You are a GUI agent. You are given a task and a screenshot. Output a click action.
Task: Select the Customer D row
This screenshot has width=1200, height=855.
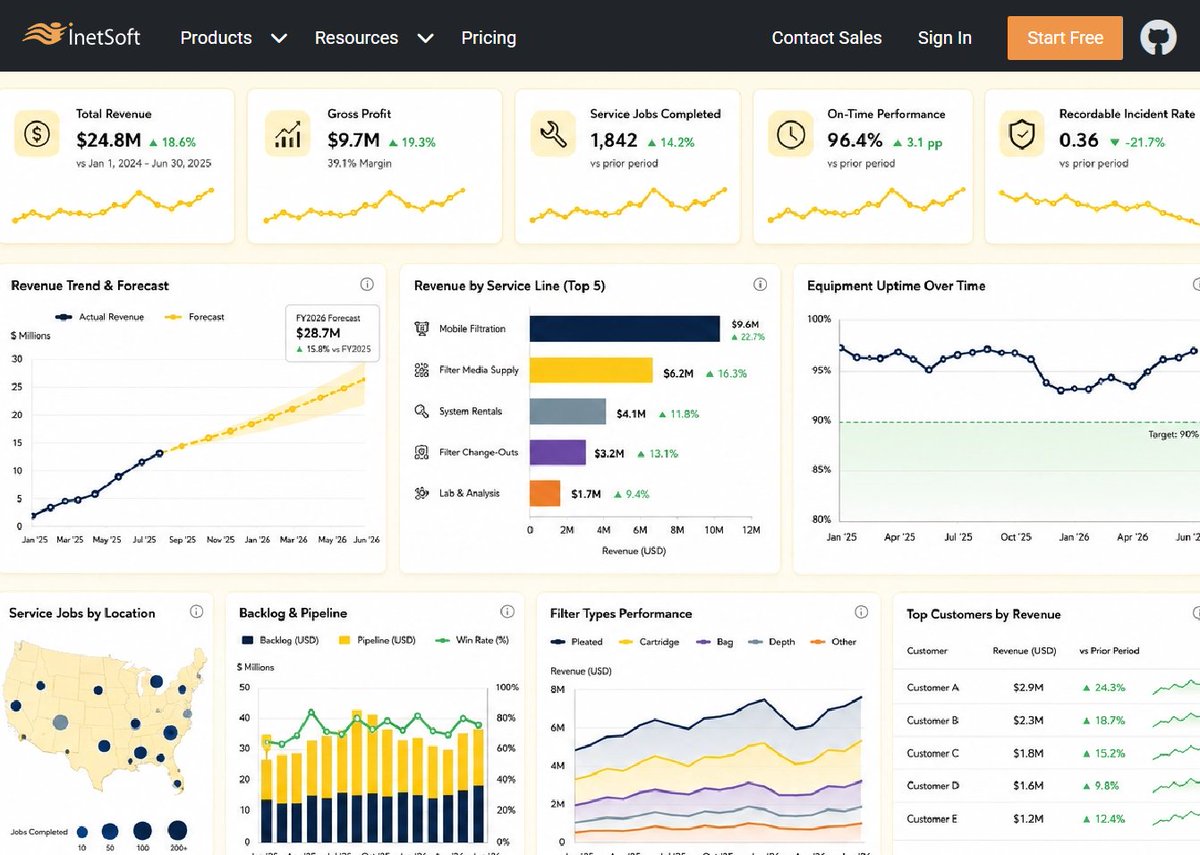click(x=1047, y=785)
